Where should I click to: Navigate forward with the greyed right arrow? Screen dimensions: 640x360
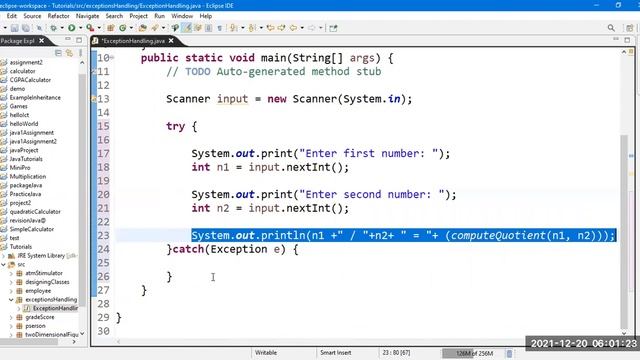312,28
